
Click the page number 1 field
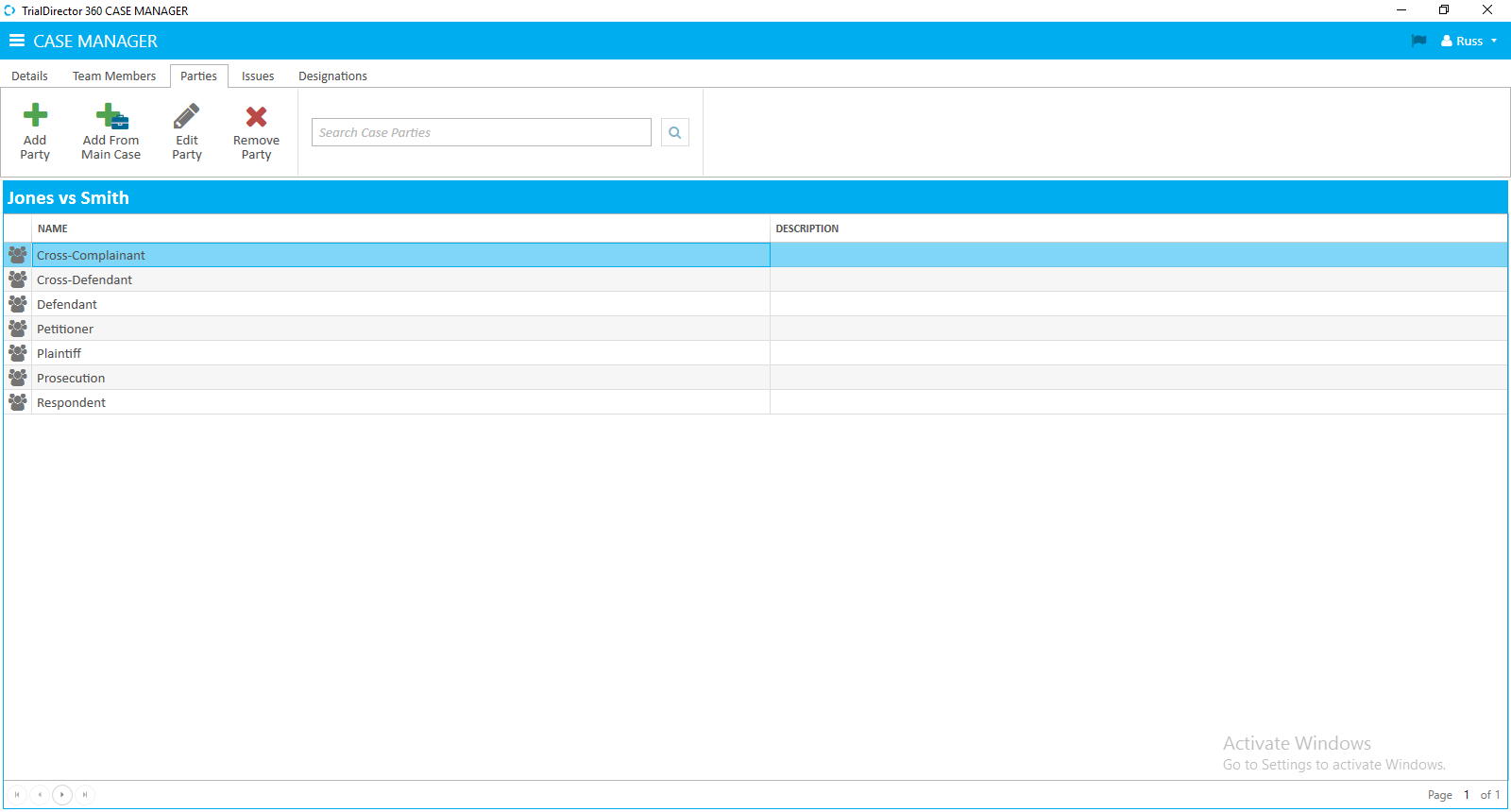(1467, 795)
